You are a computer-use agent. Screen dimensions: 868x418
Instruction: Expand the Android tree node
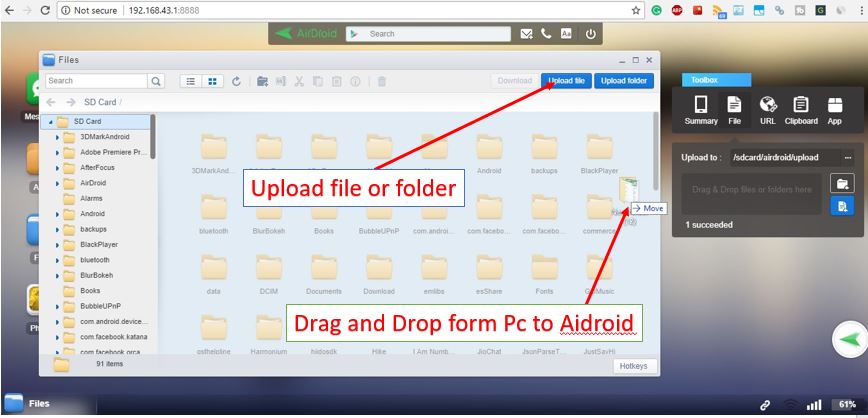(58, 214)
